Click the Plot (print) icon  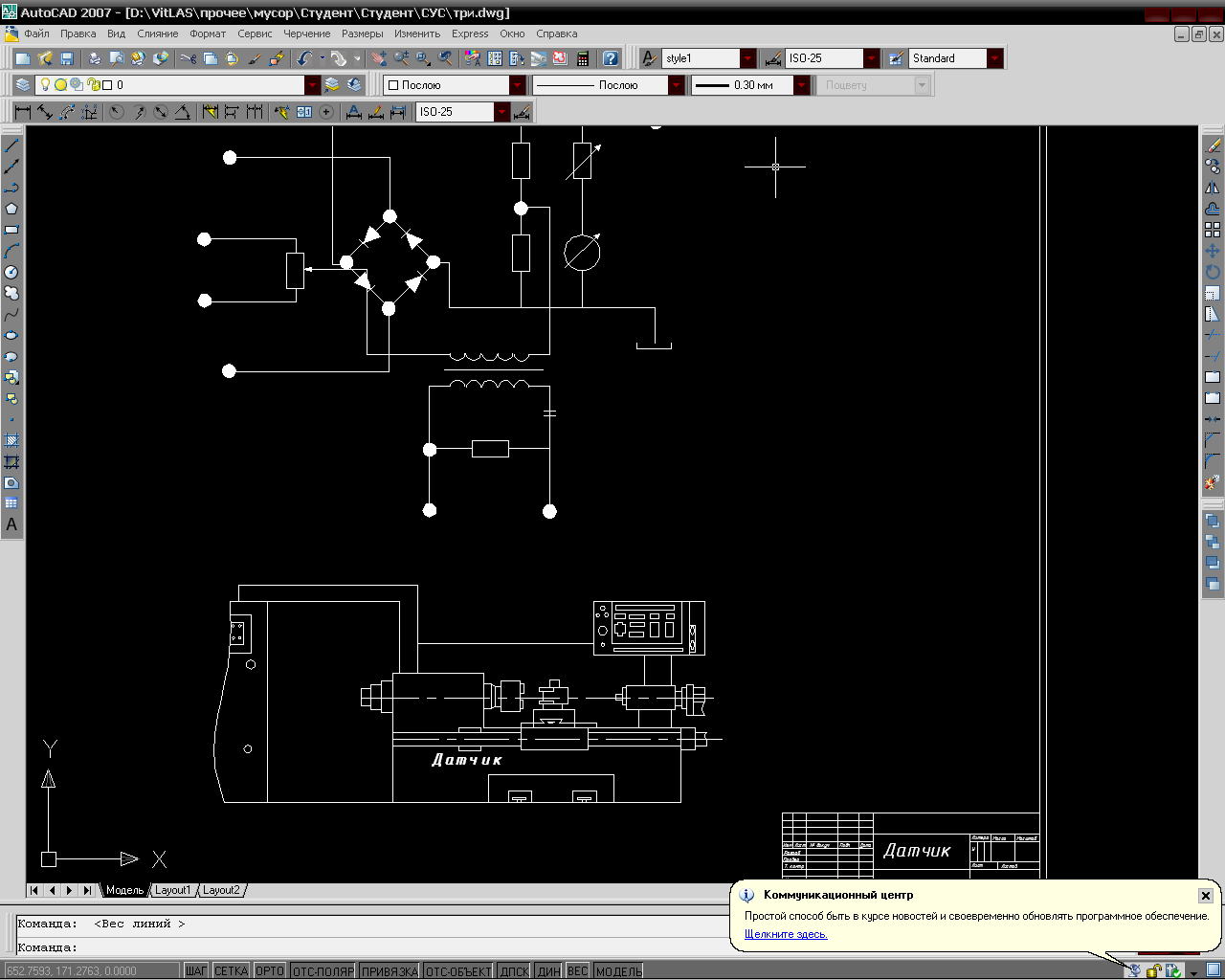coord(95,58)
